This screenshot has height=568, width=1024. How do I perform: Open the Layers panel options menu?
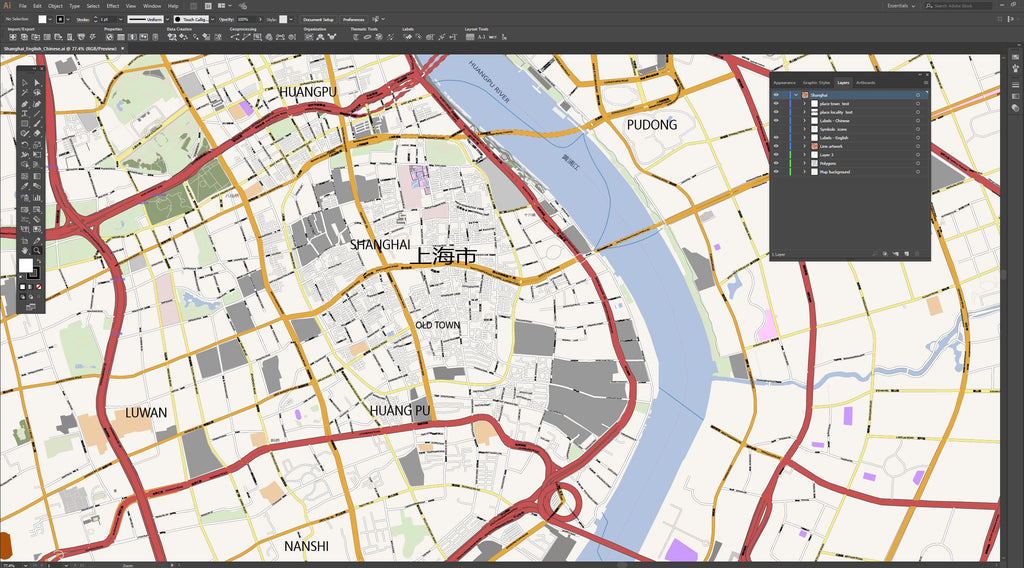925,82
